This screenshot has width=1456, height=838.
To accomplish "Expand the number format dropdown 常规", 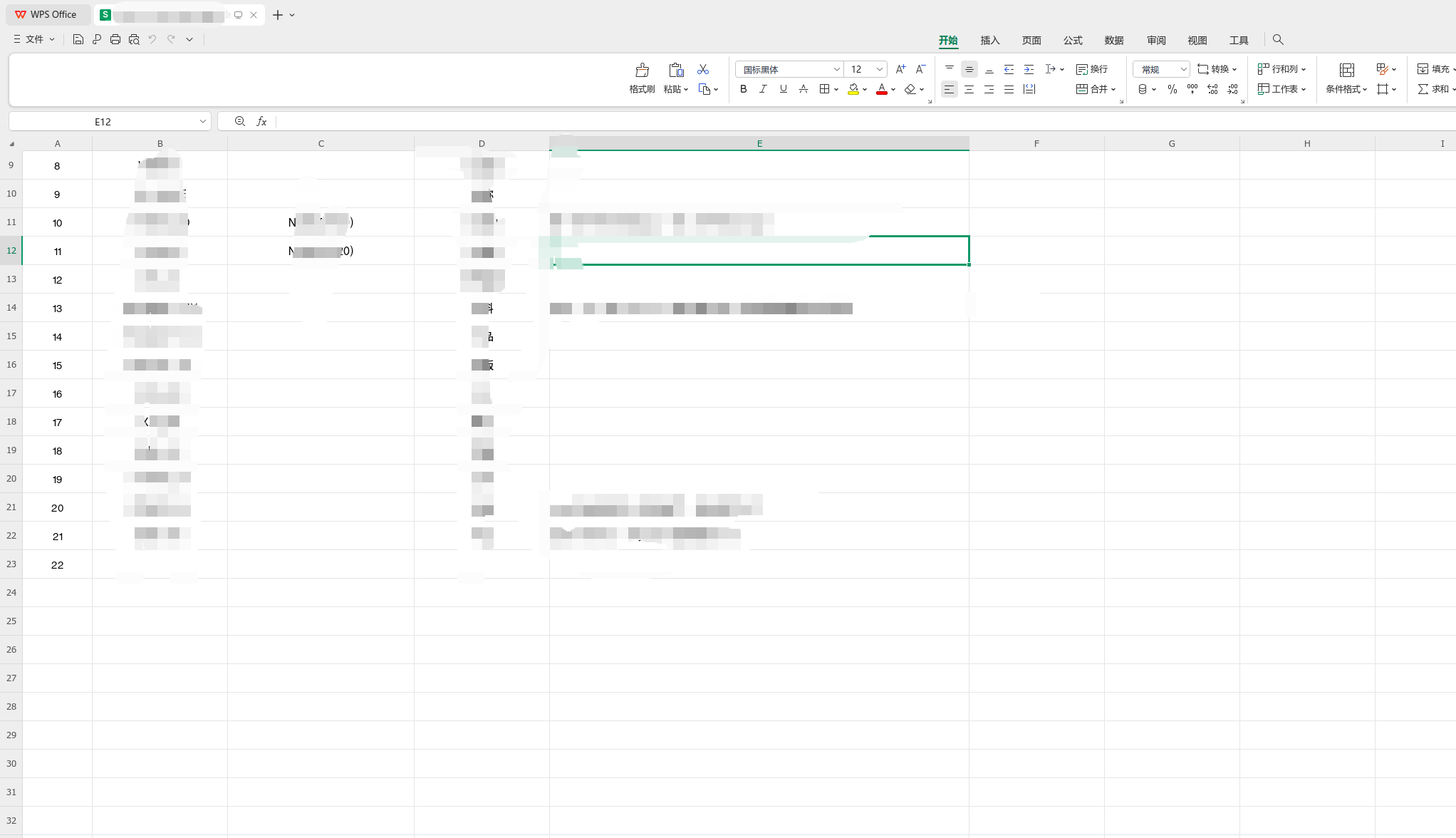I will [x=1183, y=69].
